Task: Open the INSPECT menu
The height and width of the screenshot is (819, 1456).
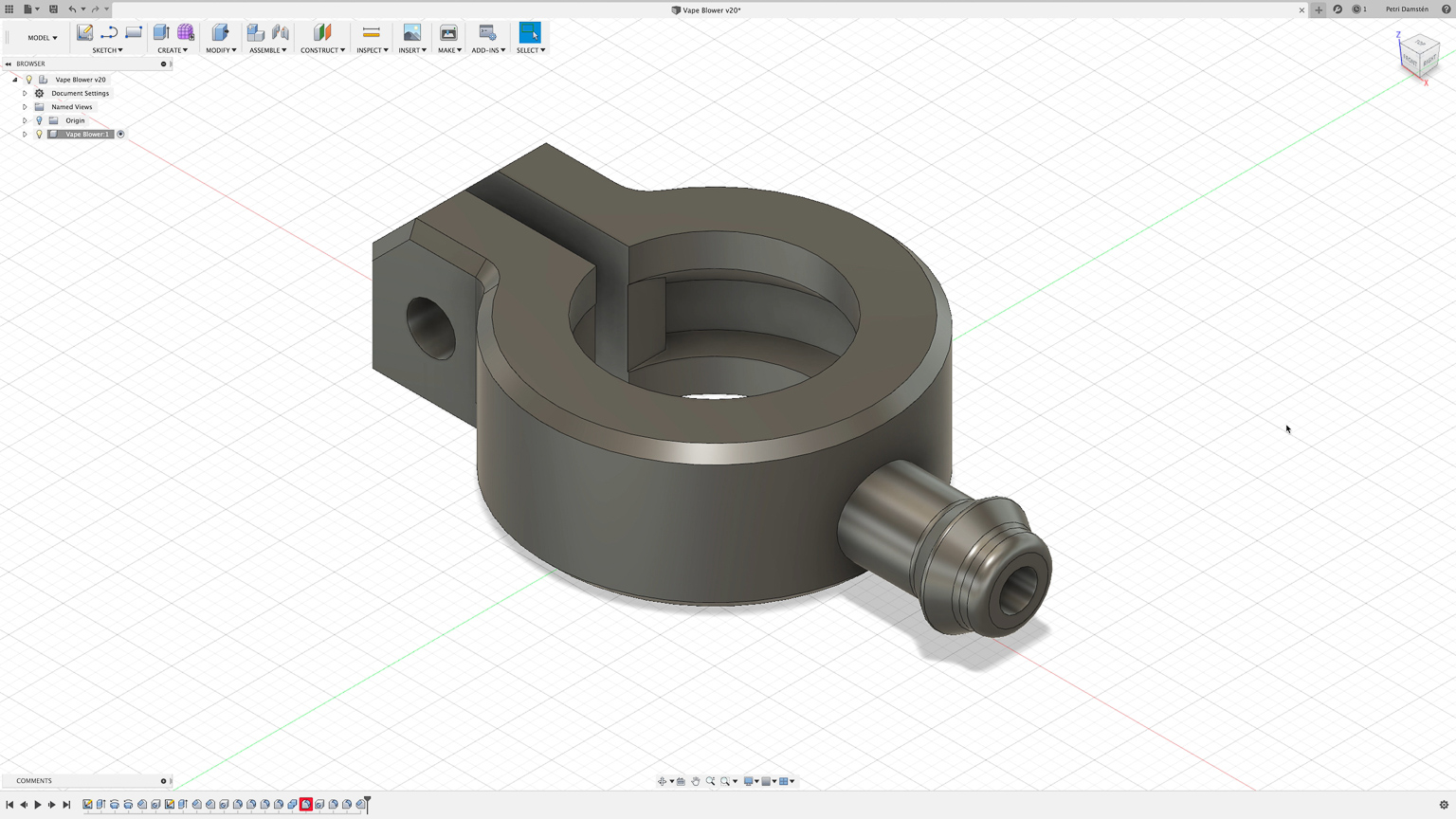Action: point(373,50)
